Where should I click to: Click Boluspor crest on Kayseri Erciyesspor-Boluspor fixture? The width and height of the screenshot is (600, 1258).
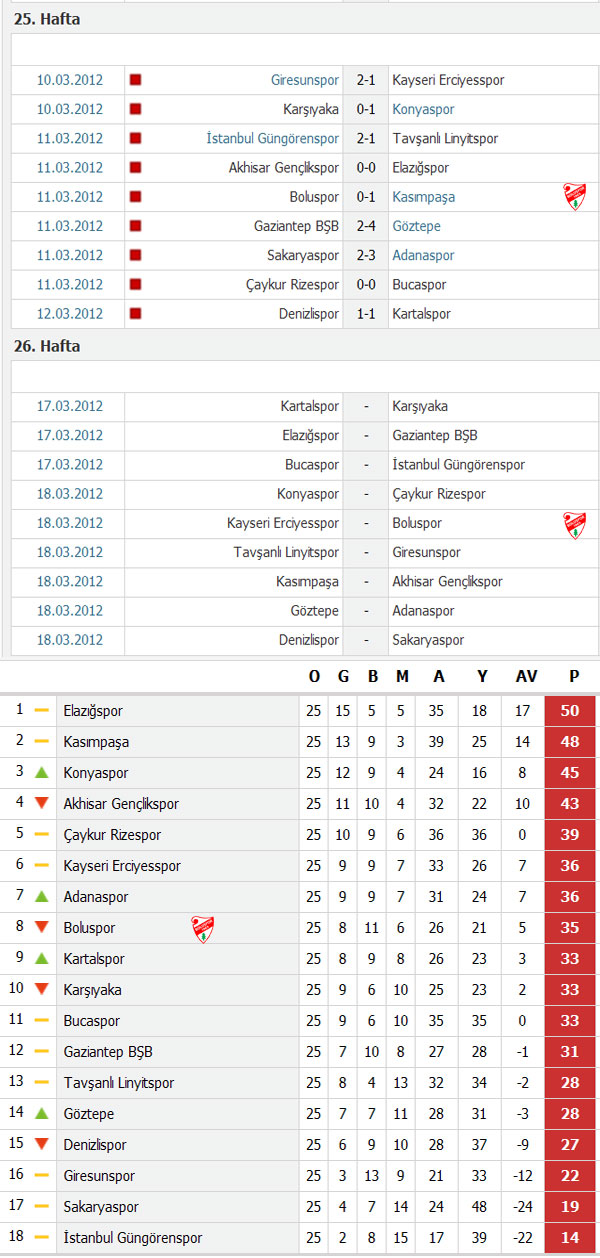(x=574, y=525)
